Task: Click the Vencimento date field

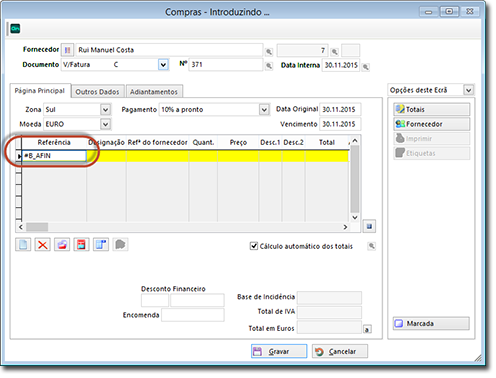Action: coord(340,124)
